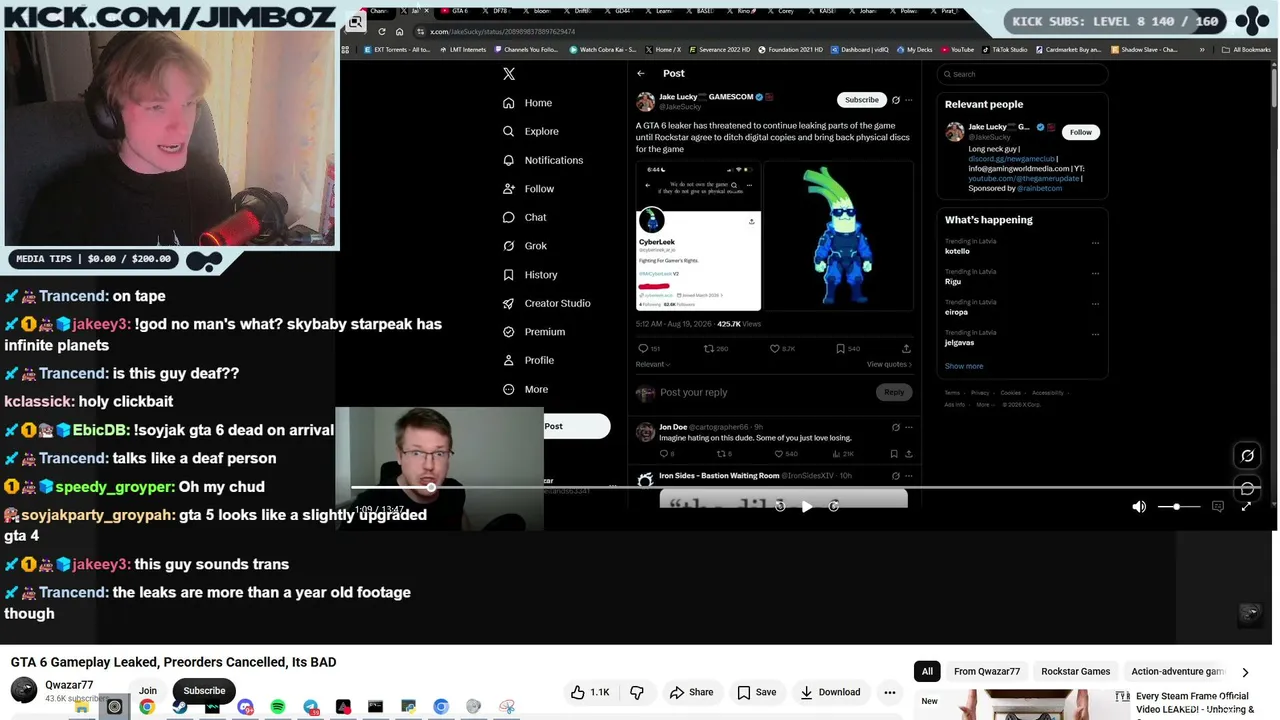Click the browser address bar URL
1280x720 pixels.
point(502,31)
